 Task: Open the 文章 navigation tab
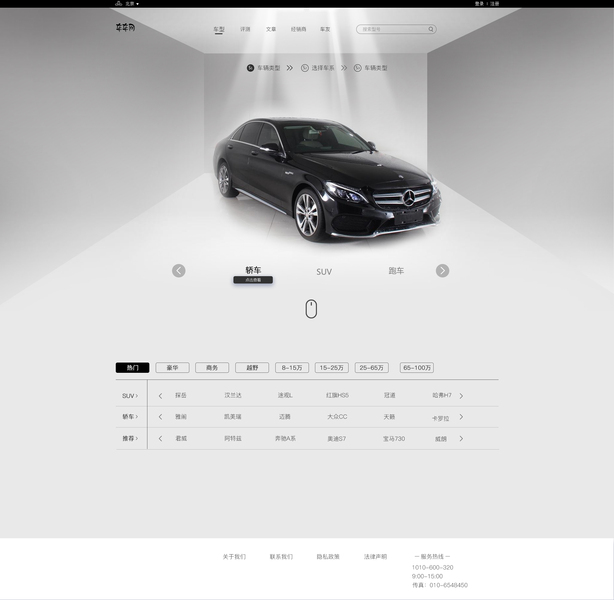click(271, 29)
